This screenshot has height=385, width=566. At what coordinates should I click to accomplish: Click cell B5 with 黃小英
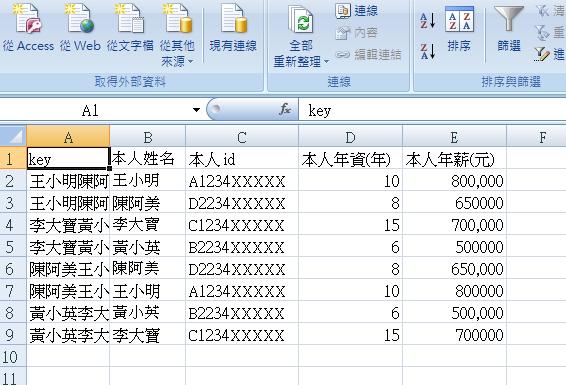point(148,246)
